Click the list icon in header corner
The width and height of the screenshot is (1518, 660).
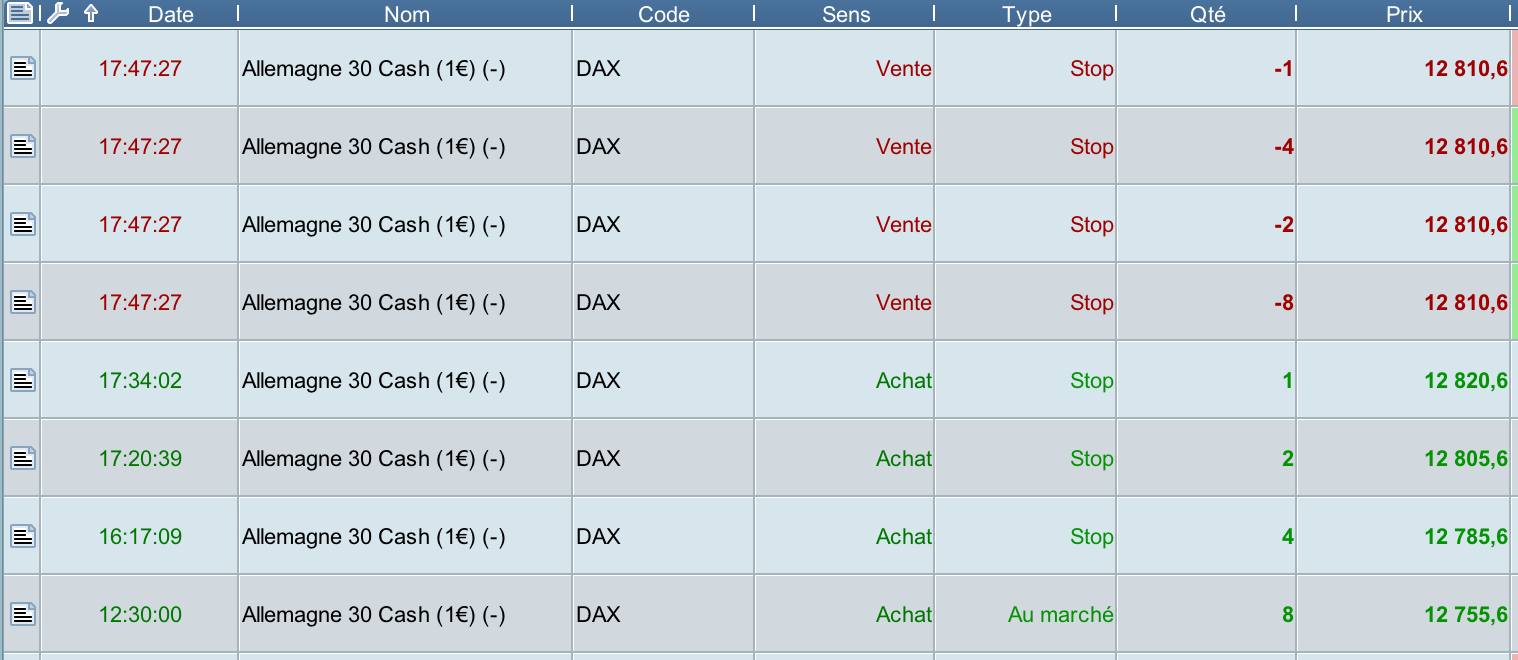click(x=20, y=13)
